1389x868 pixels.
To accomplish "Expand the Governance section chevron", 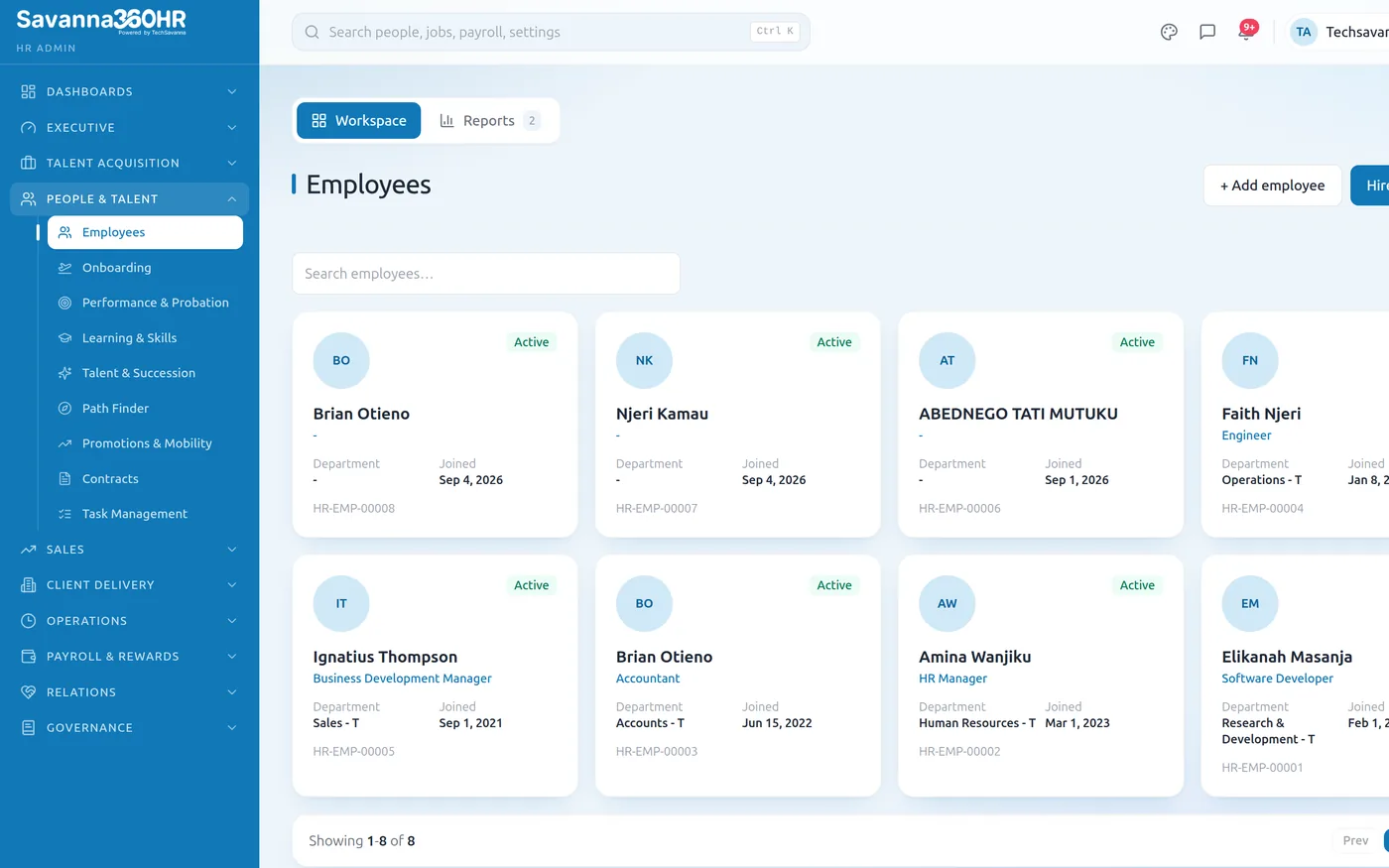I will [232, 728].
